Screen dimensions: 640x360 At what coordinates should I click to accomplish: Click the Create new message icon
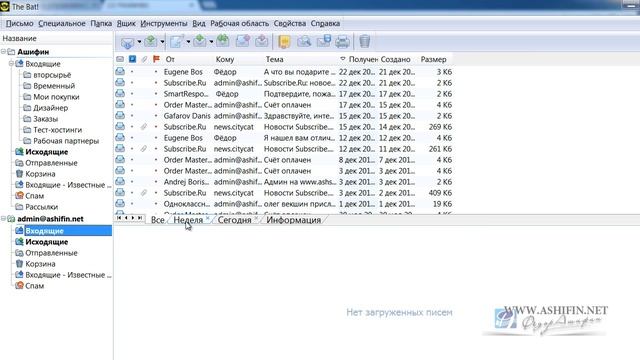[x=177, y=42]
